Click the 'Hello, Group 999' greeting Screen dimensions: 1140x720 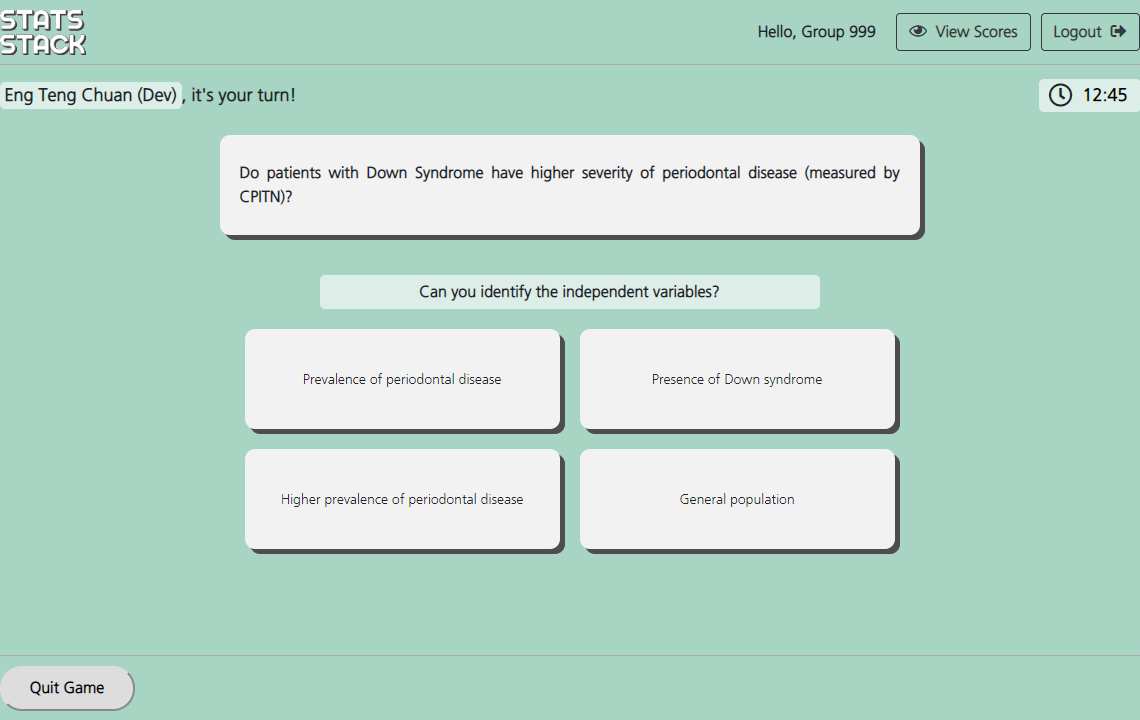[x=816, y=32]
